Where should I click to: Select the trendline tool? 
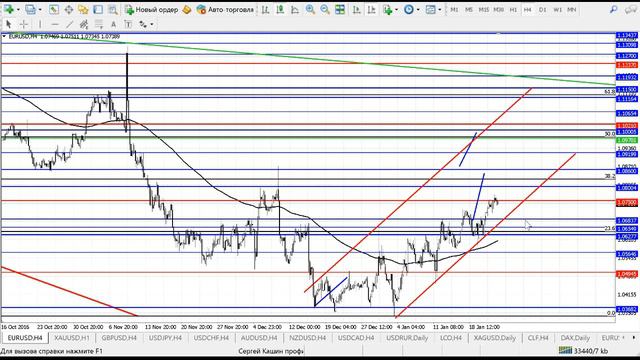69,24
